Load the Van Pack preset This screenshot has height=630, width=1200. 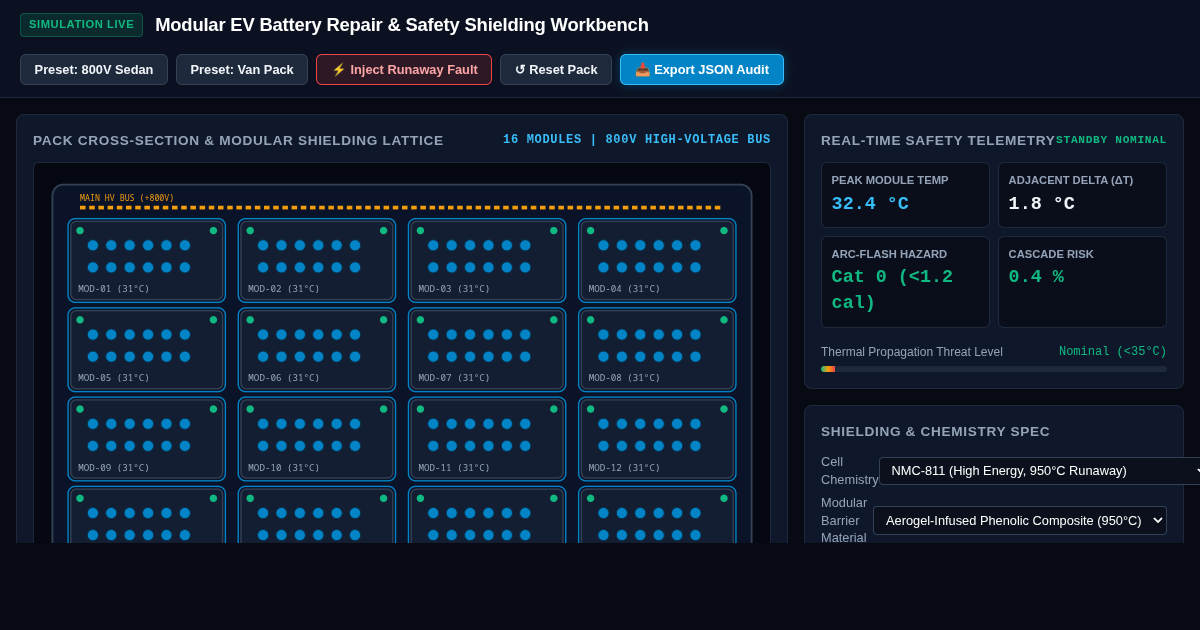click(x=242, y=70)
